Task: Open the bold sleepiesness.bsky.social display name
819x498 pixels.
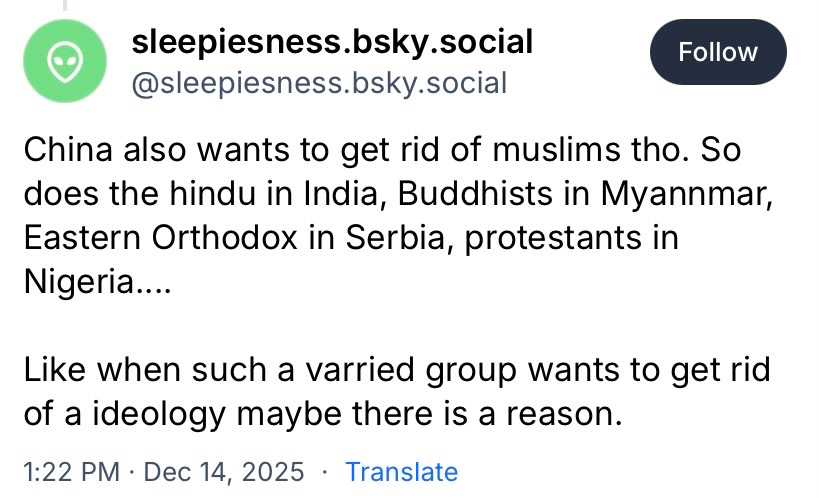Action: 332,42
